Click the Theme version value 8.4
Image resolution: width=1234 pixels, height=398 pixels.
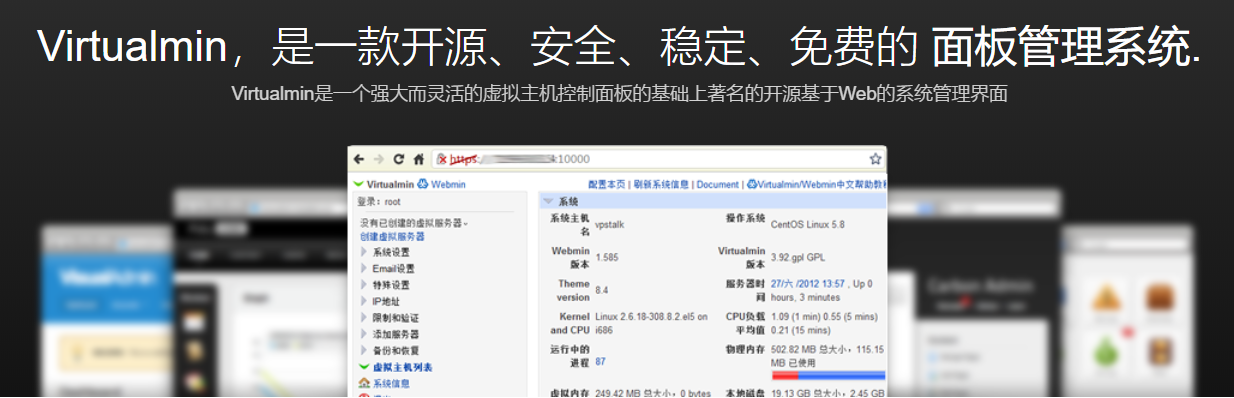click(x=601, y=290)
